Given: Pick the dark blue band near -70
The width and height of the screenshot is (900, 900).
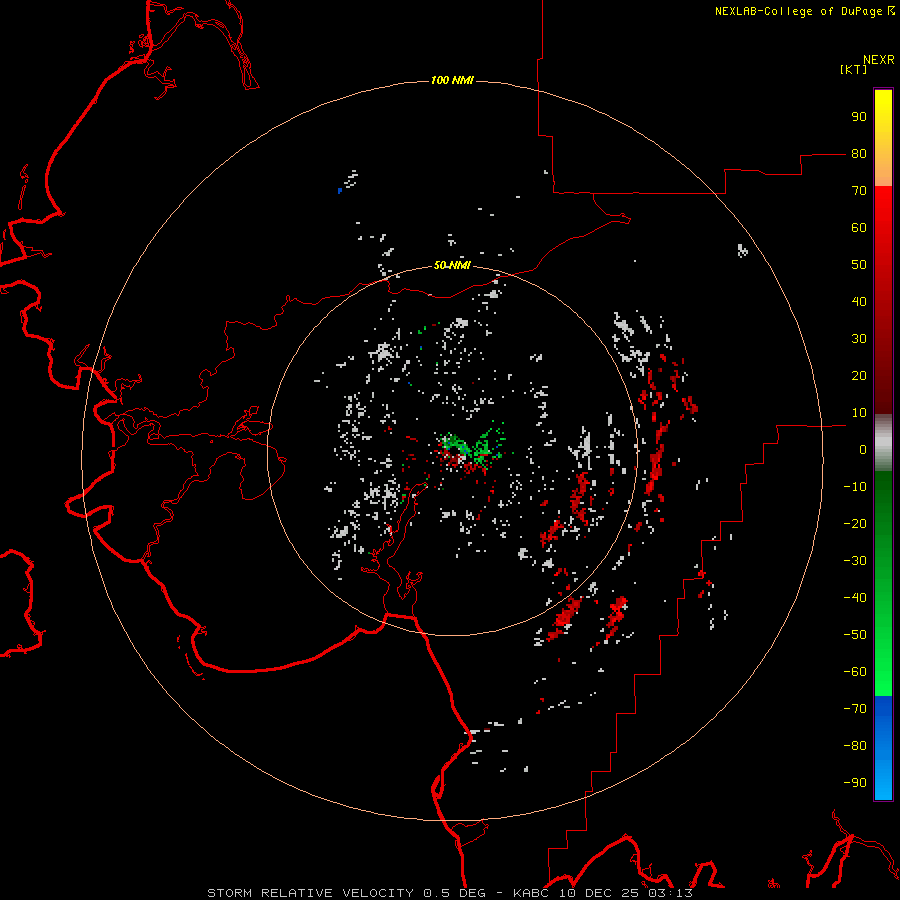Looking at the screenshot, I should [x=883, y=707].
